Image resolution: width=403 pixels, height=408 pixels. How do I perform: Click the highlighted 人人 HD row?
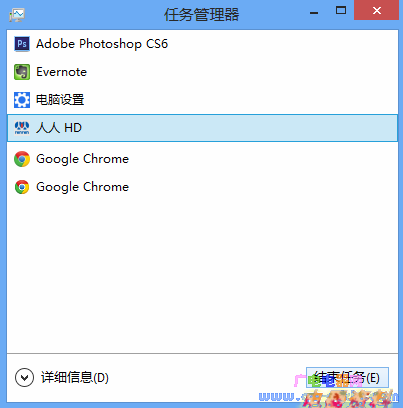202,128
